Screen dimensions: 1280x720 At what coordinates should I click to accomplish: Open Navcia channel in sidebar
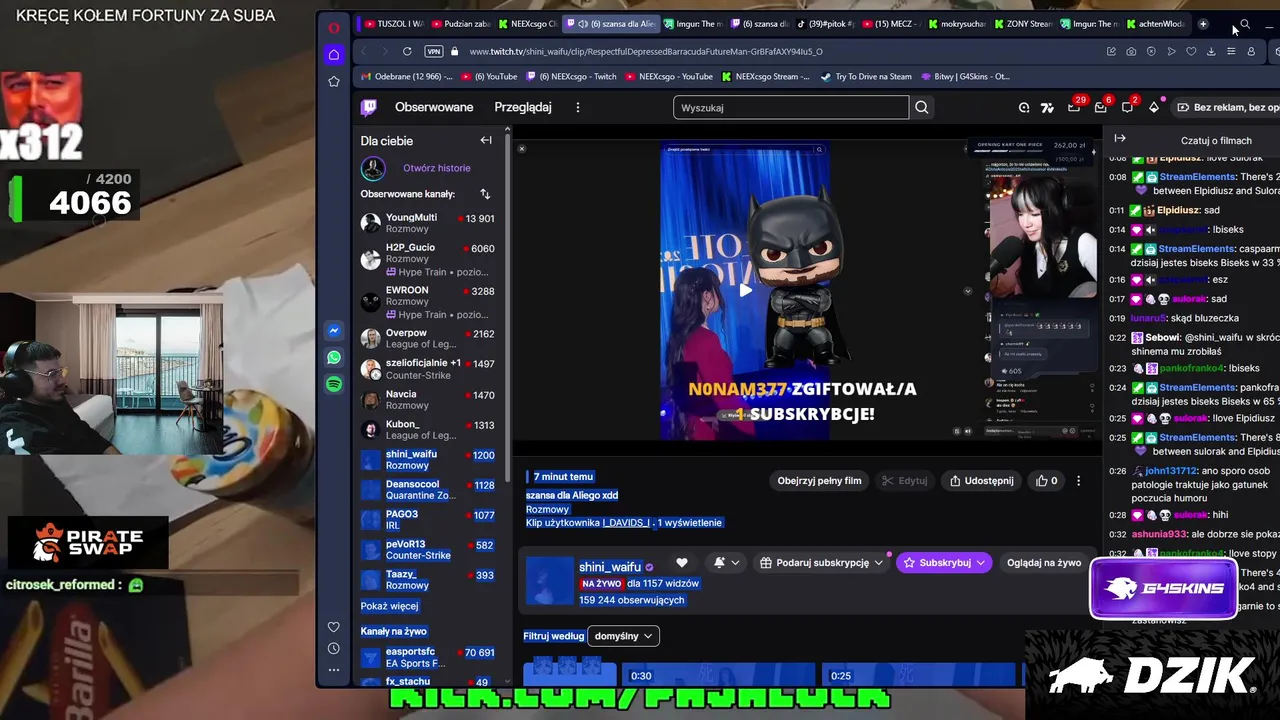point(428,399)
